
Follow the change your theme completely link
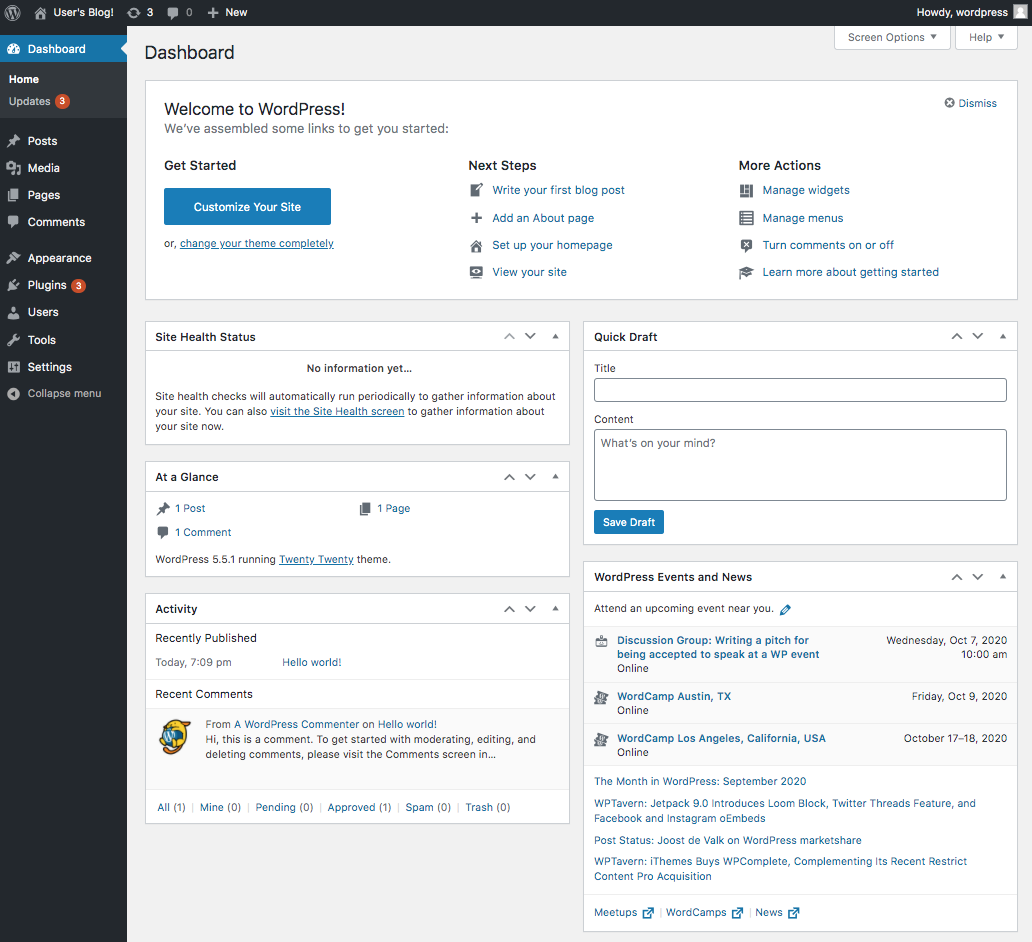(257, 244)
